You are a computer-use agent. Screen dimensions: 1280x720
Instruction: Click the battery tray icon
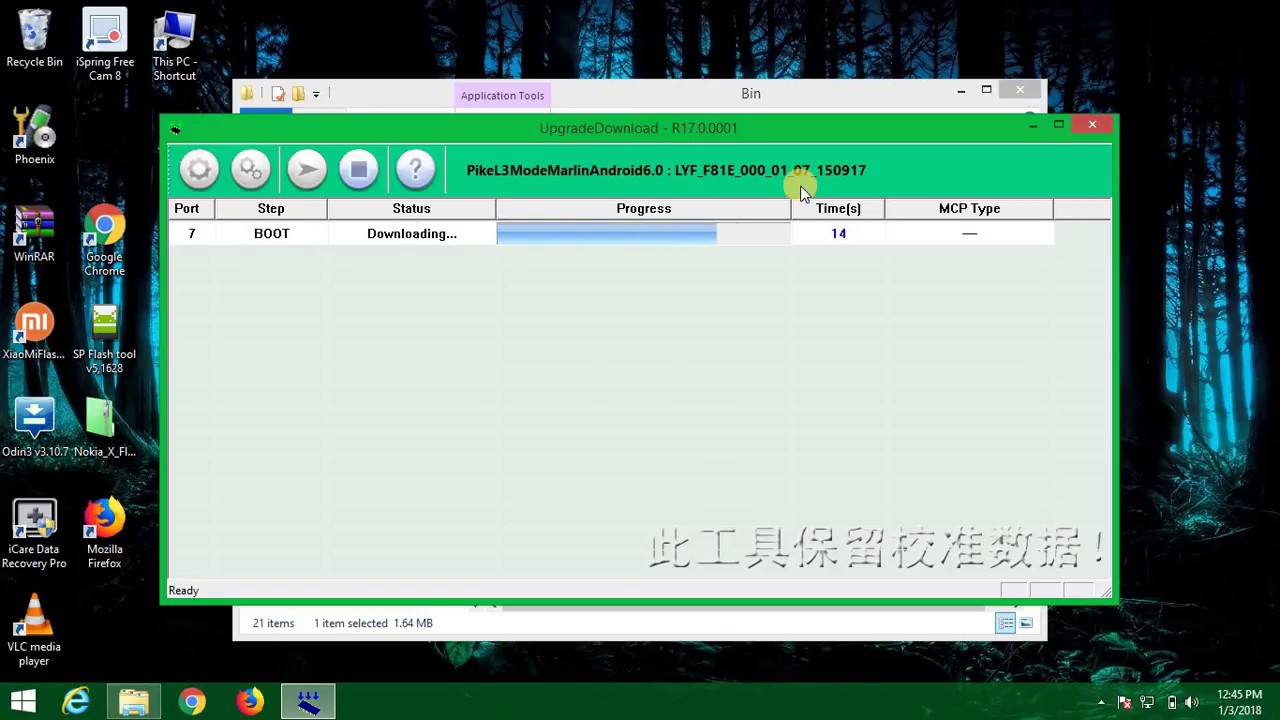[1171, 702]
